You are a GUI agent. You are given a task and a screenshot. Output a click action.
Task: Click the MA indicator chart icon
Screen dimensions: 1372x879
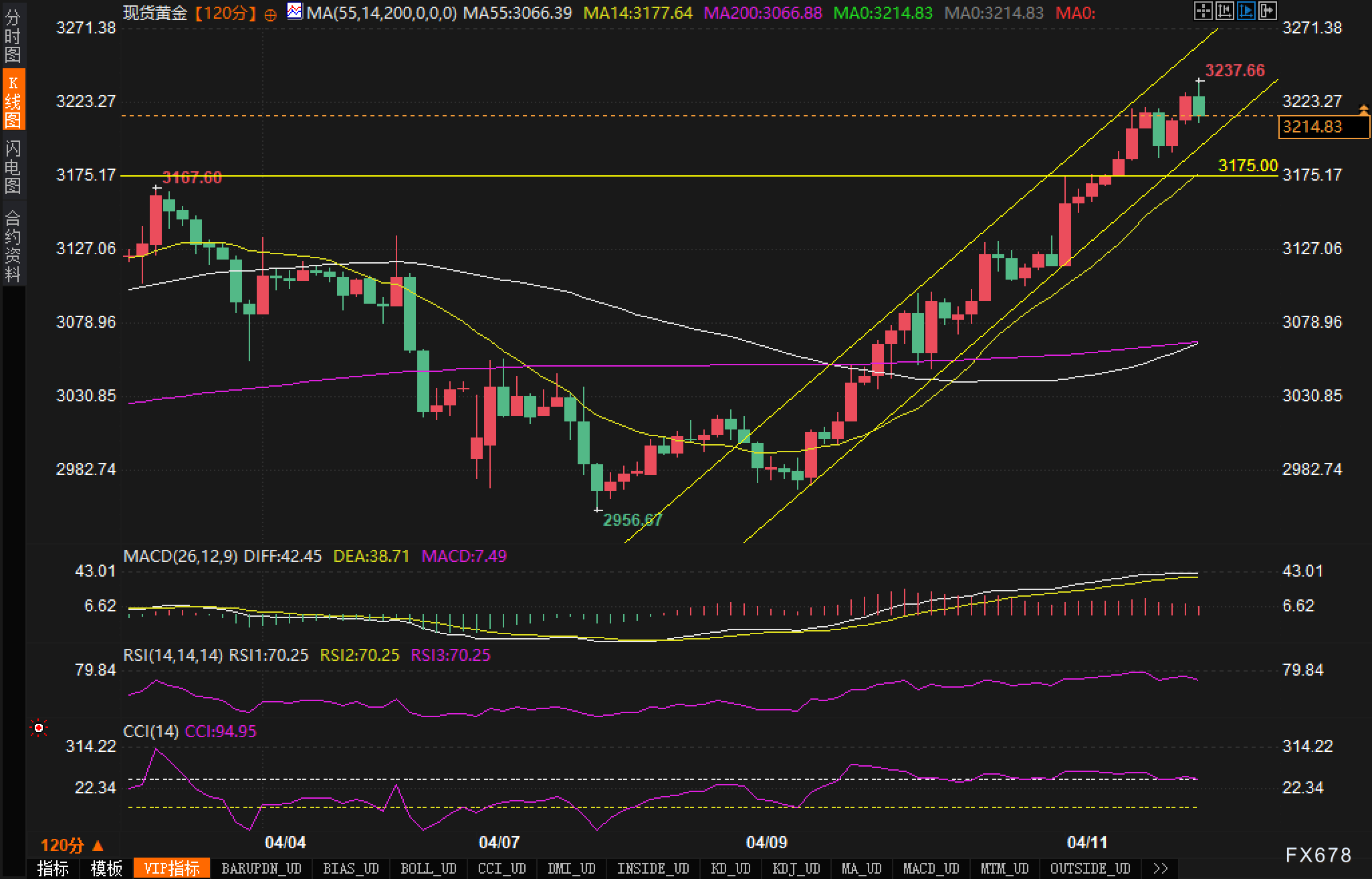pyautogui.click(x=294, y=11)
